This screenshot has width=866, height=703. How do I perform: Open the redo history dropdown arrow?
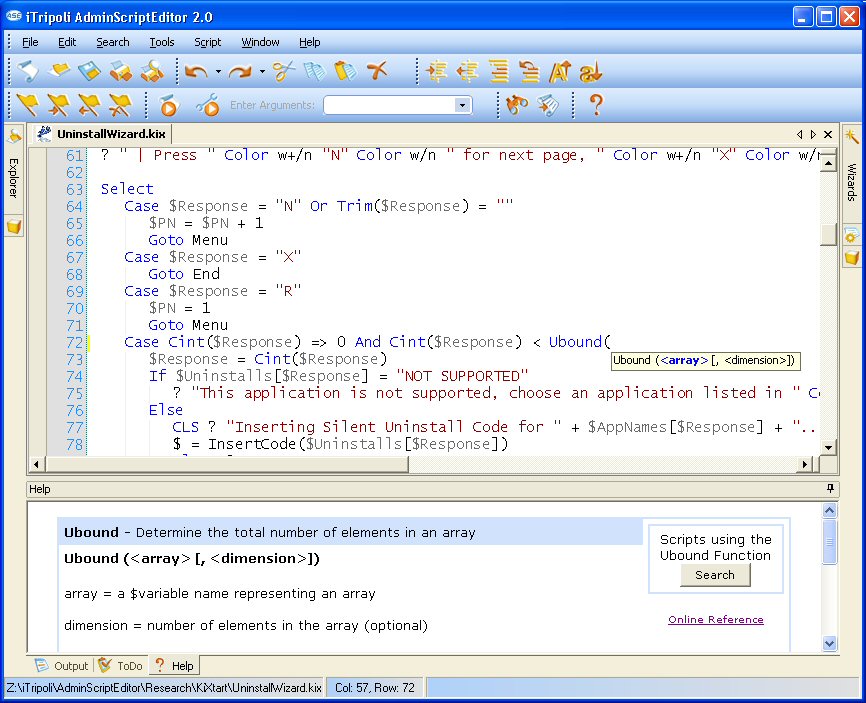(262, 72)
